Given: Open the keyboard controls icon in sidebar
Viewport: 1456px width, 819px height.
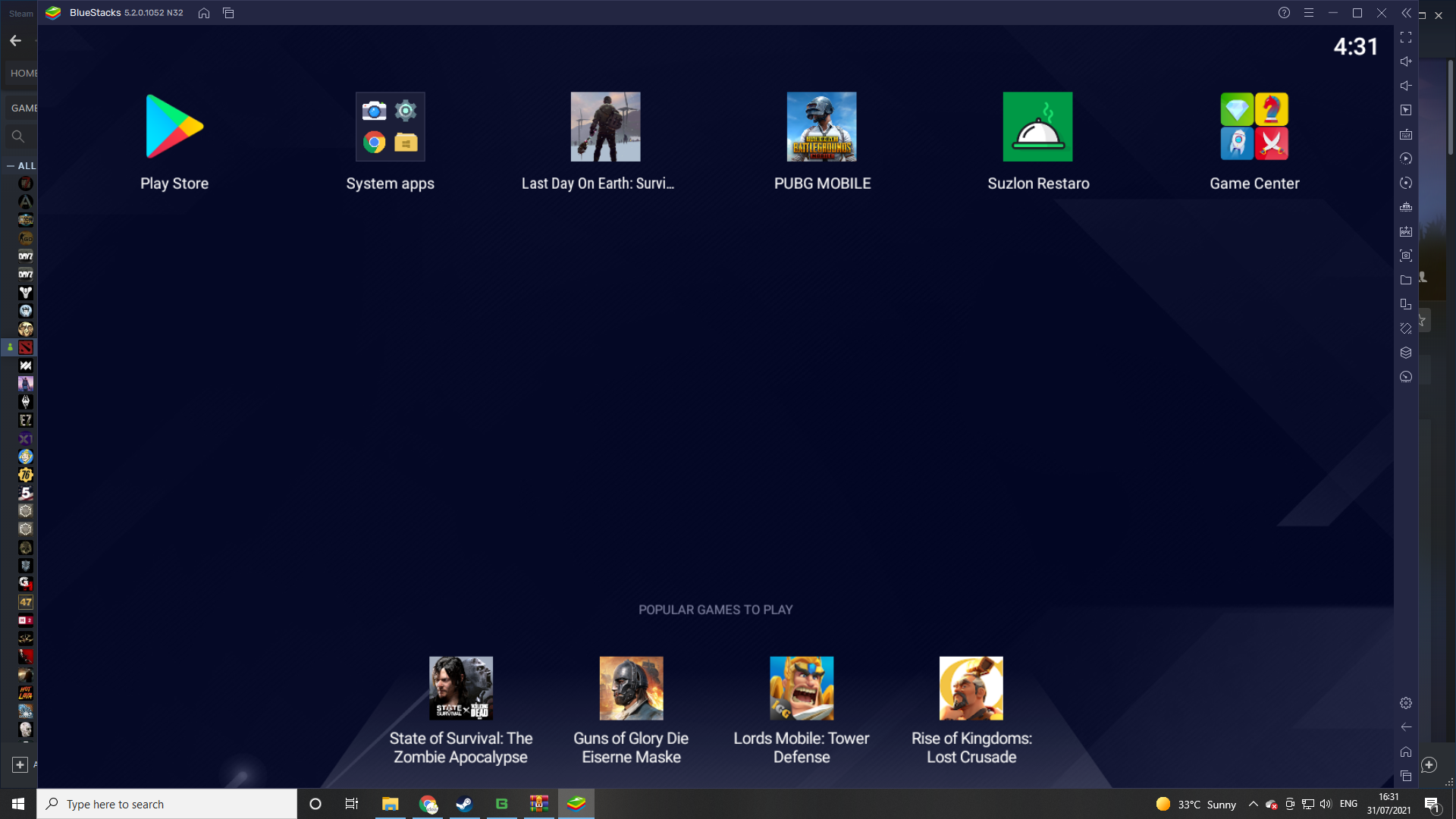Looking at the screenshot, I should pyautogui.click(x=1406, y=134).
